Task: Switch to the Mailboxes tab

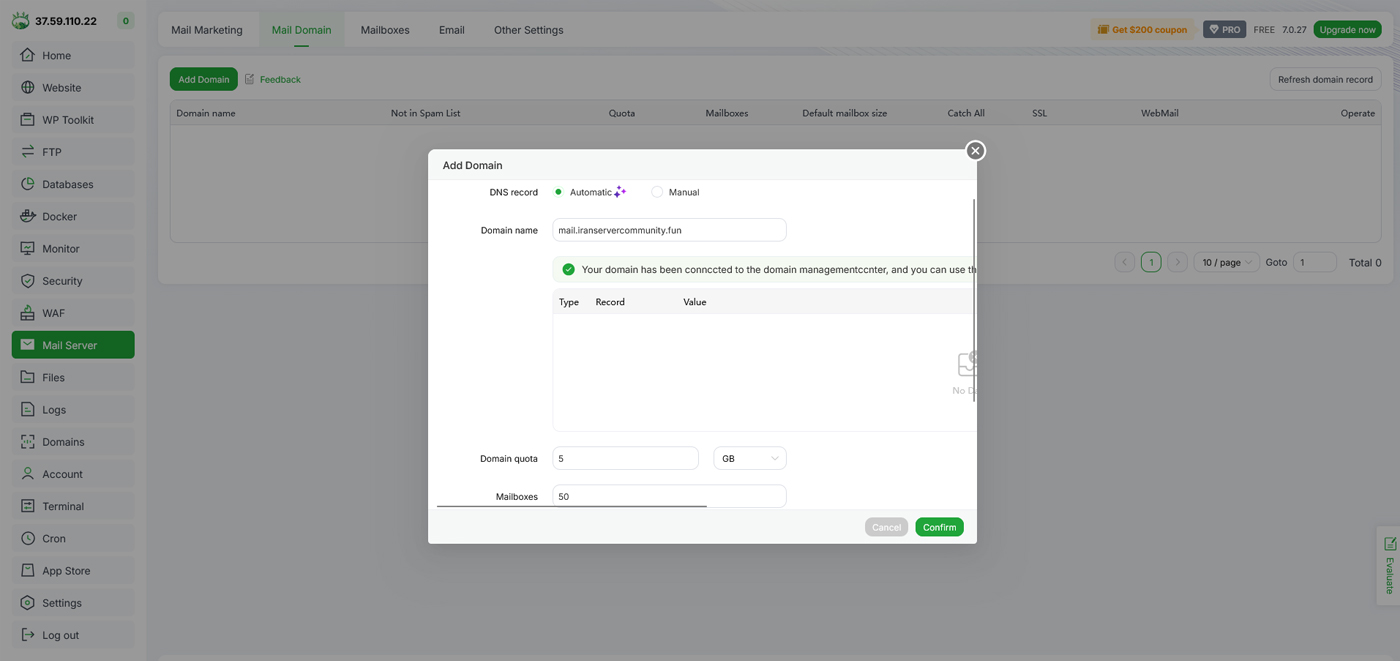Action: 385,30
